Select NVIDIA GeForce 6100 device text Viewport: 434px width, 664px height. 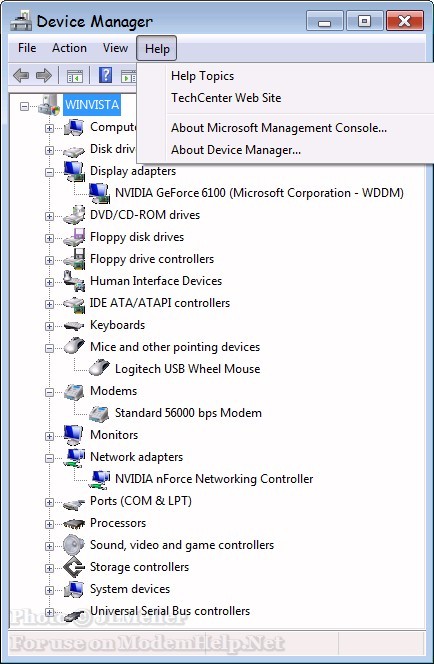(x=260, y=193)
